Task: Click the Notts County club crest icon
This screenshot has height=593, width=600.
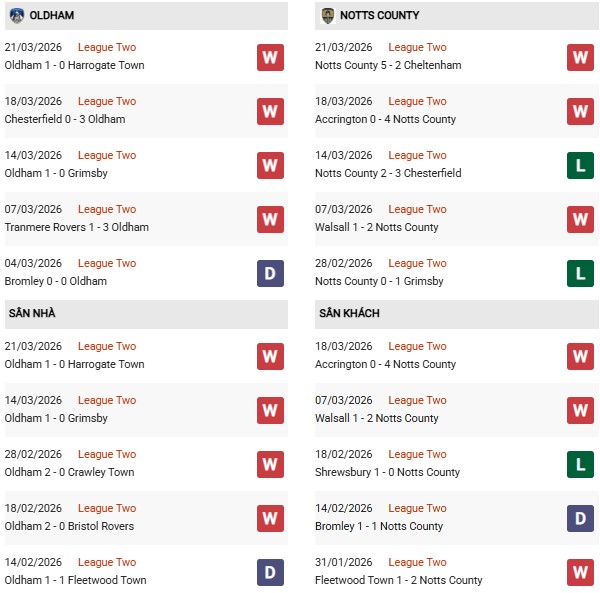Action: point(327,16)
